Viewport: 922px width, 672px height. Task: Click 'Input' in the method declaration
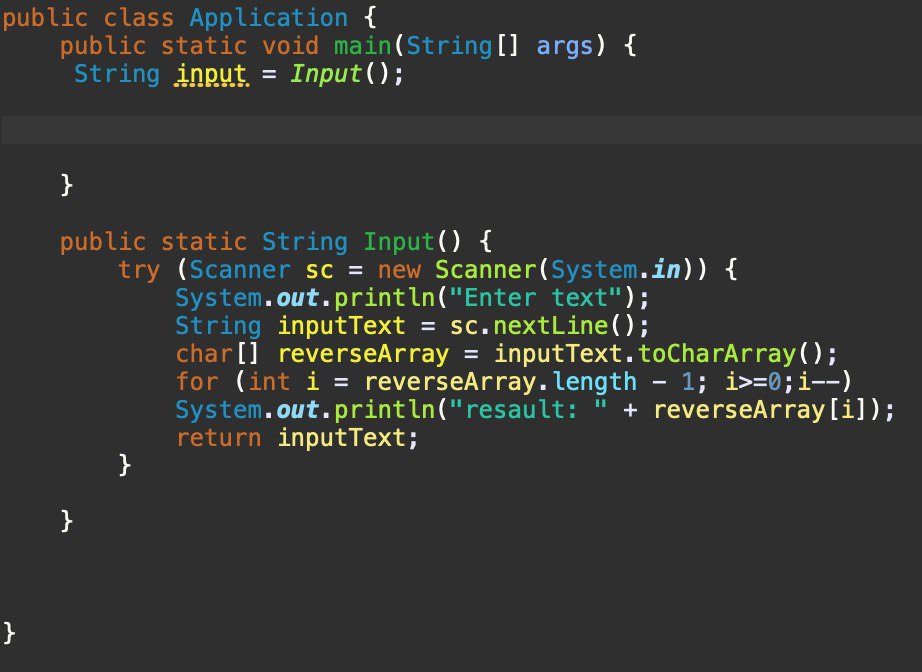(x=399, y=242)
